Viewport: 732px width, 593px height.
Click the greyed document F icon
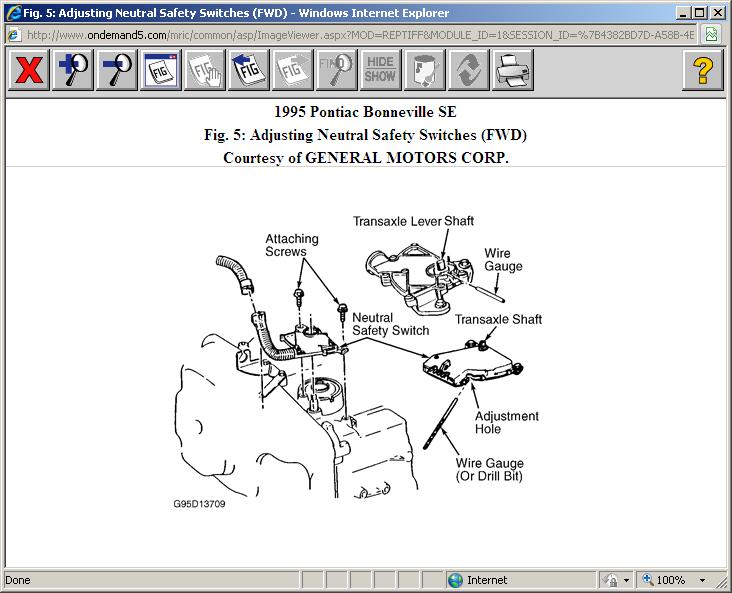(424, 70)
